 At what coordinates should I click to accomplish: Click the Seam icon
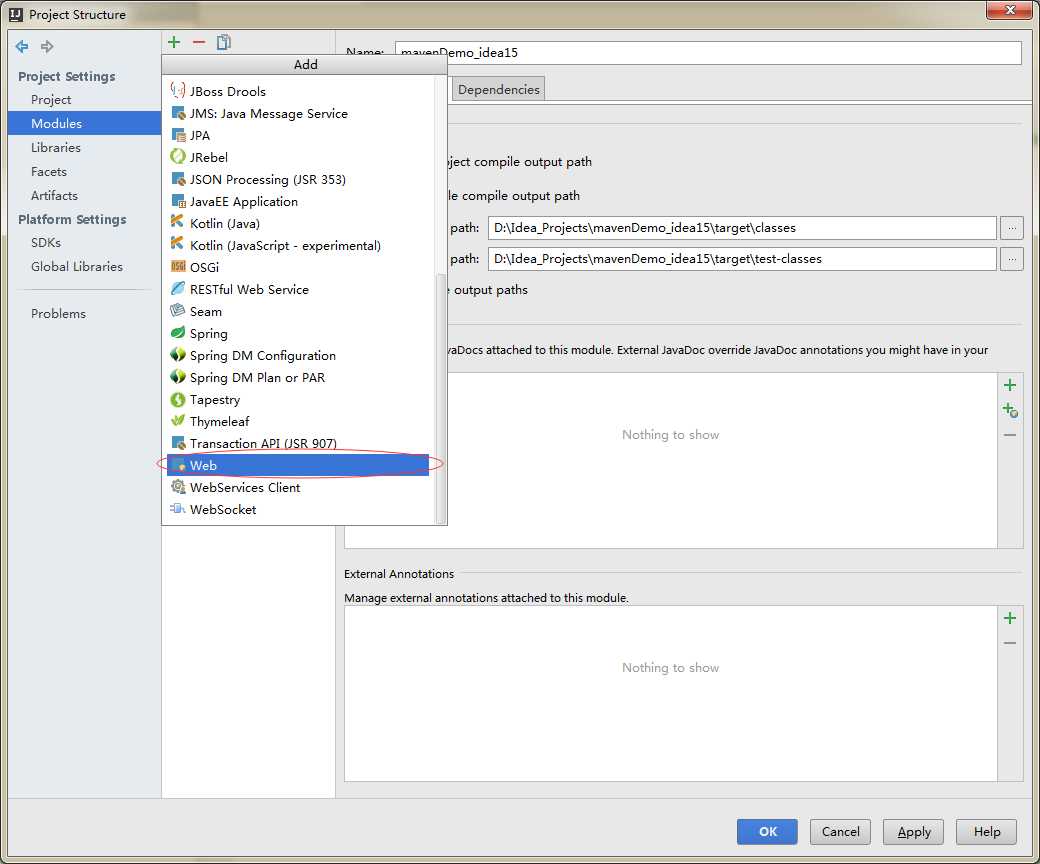tap(178, 310)
